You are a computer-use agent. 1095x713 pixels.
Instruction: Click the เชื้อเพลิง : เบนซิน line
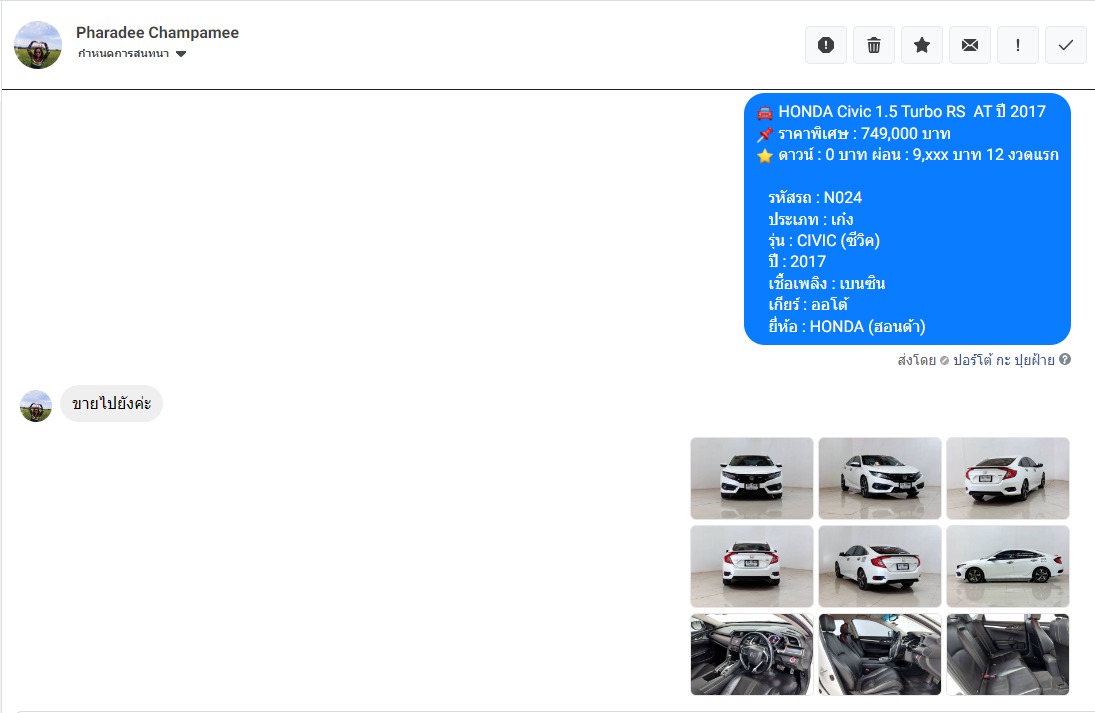tap(827, 284)
